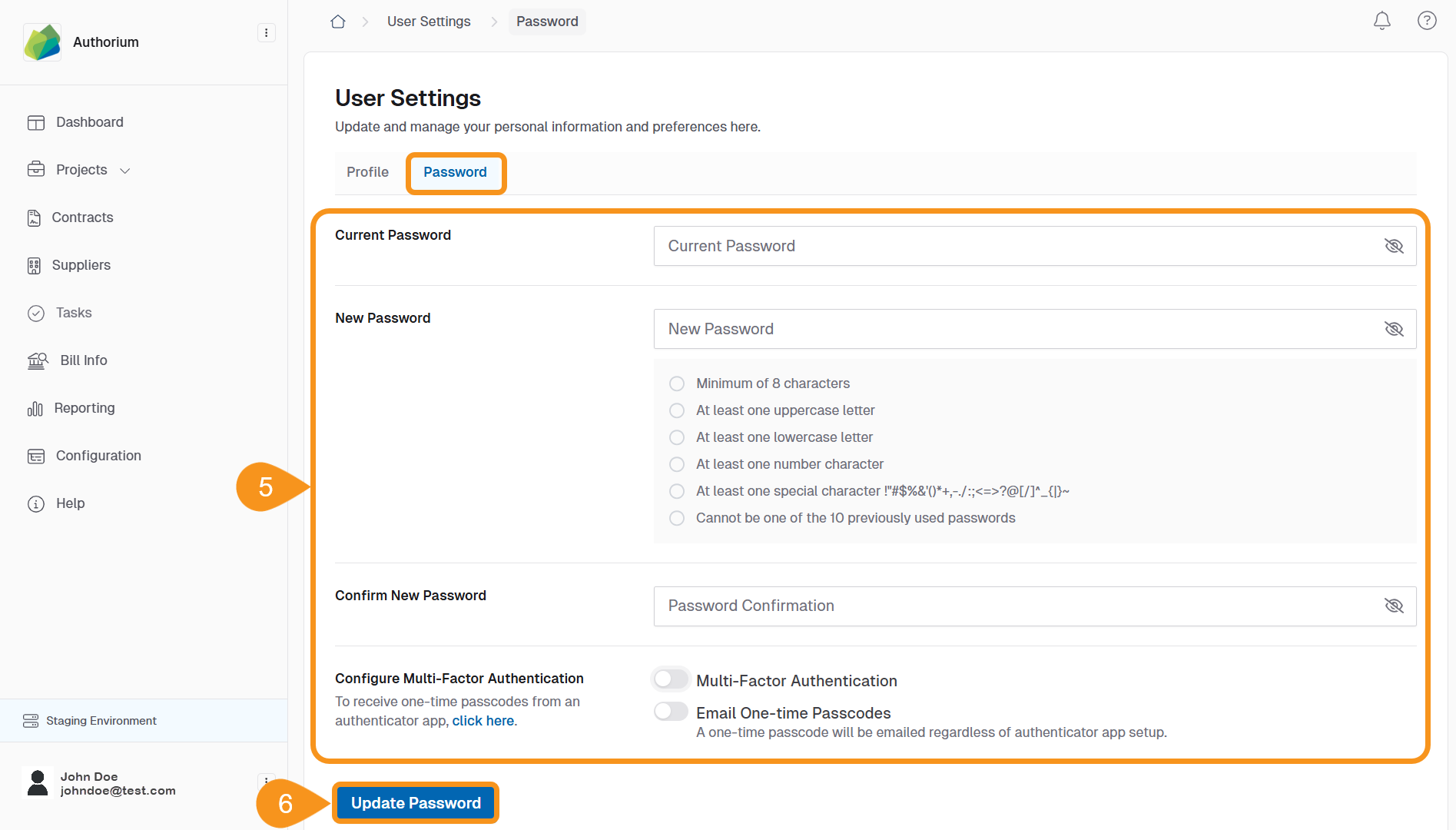The image size is (1456, 830).
Task: Click the Update Password button
Action: click(x=416, y=803)
